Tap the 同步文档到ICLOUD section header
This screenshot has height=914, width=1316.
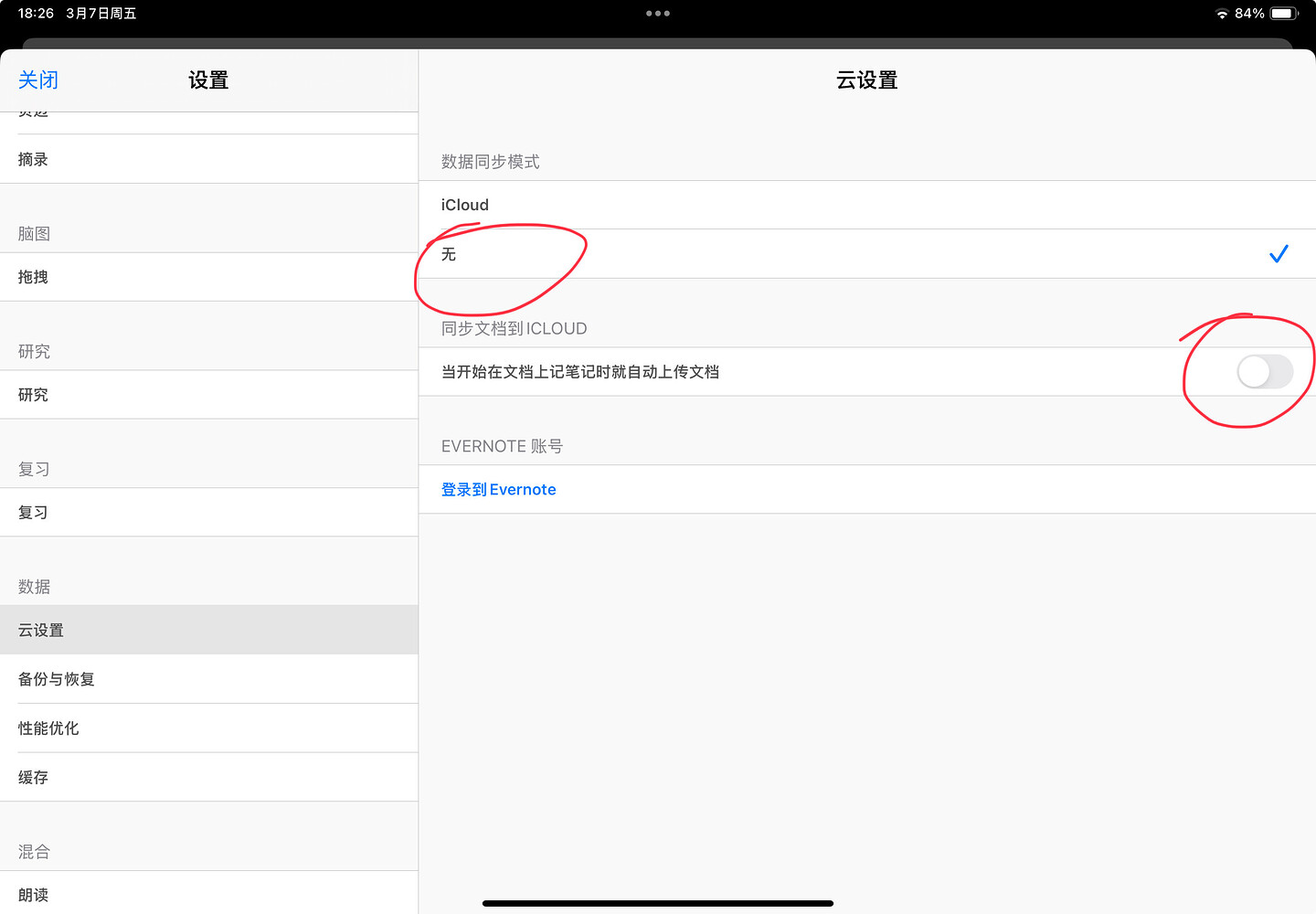click(x=515, y=329)
